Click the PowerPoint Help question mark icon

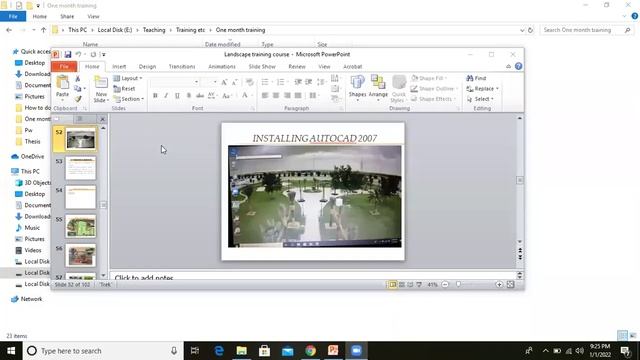[518, 66]
